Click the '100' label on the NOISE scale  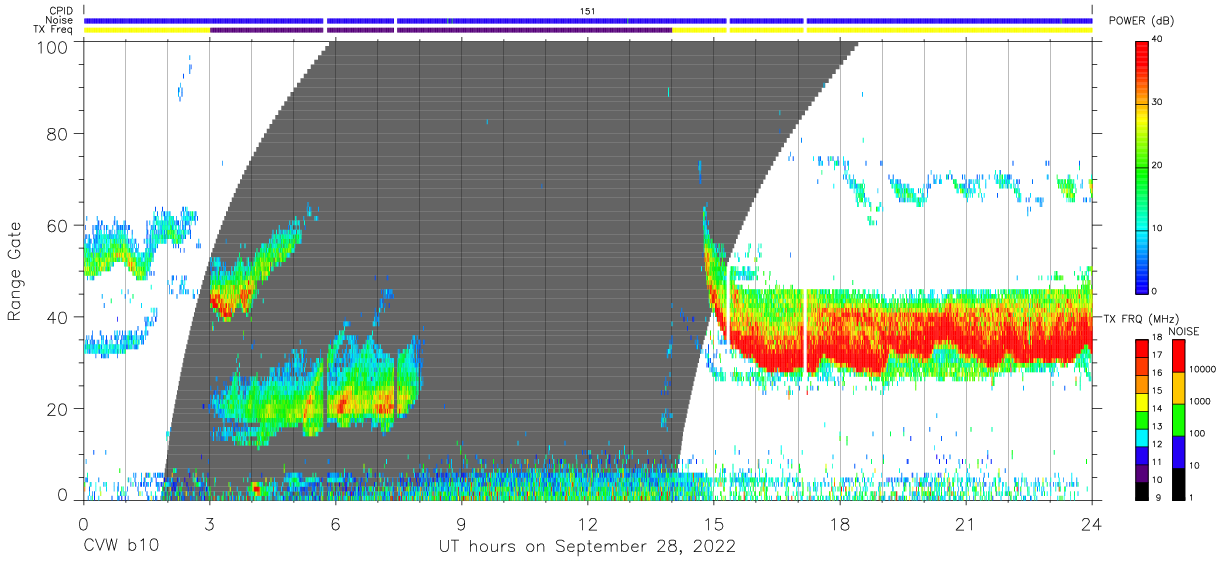pyautogui.click(x=1195, y=433)
